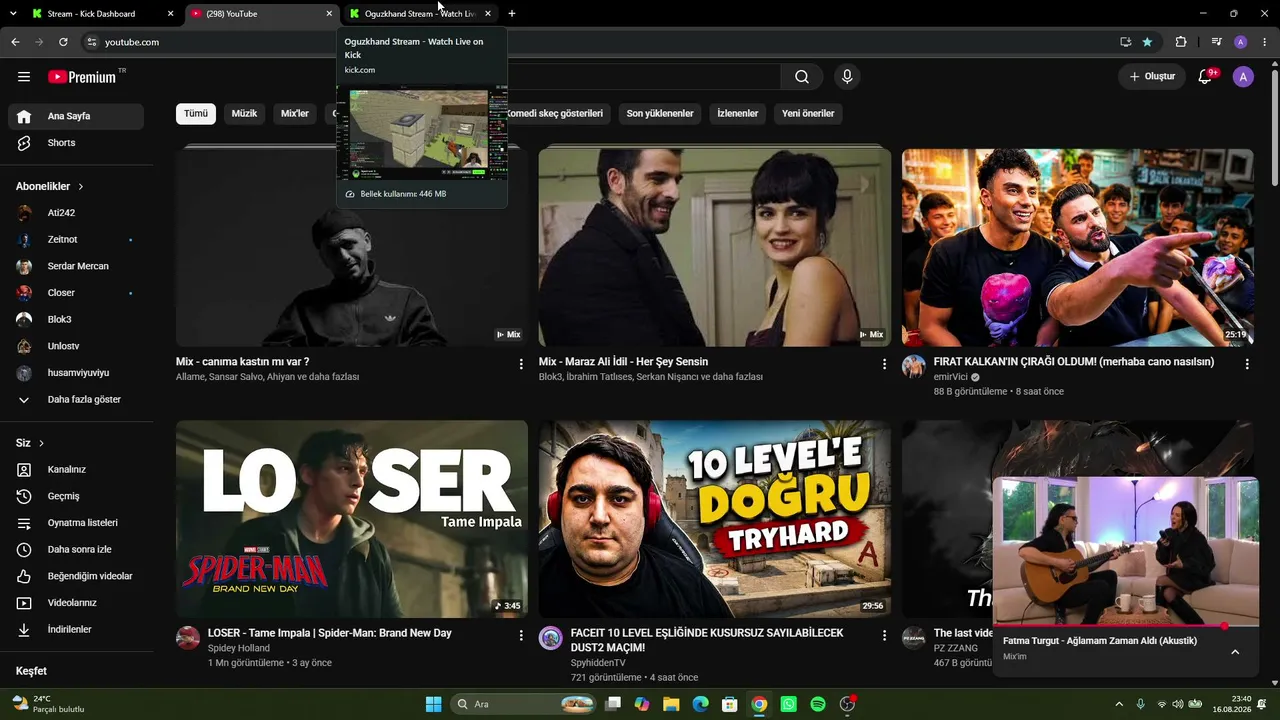Select the Müzik filter chip
The width and height of the screenshot is (1280, 720).
coord(245,114)
